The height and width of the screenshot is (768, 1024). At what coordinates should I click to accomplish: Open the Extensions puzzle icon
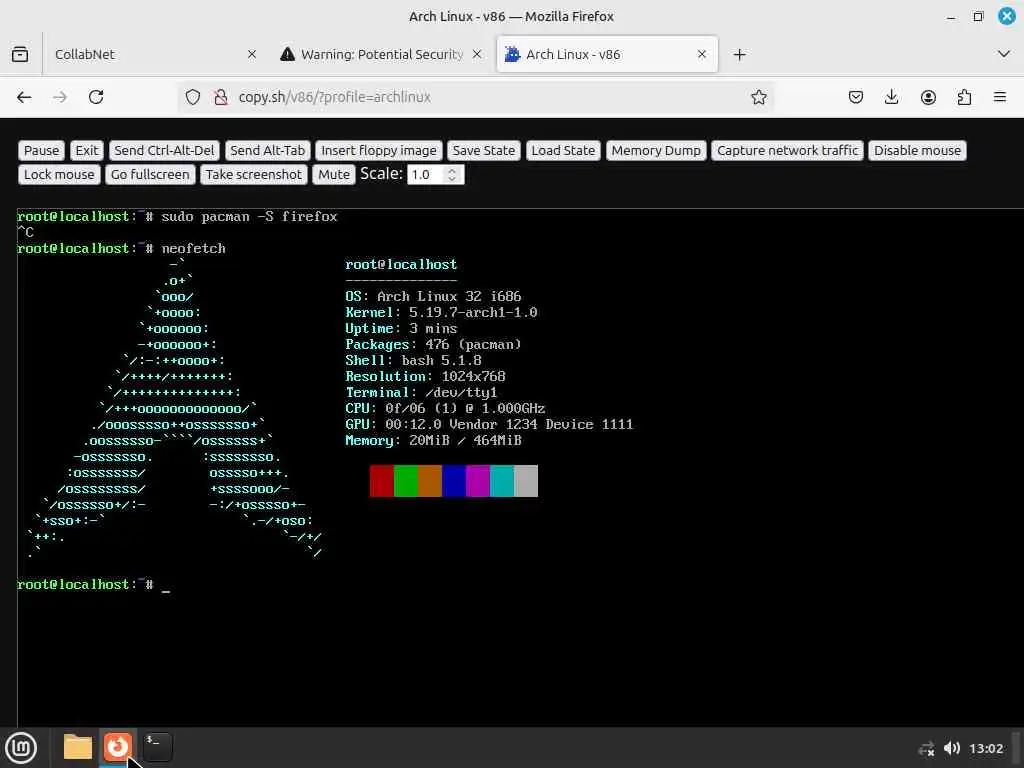point(964,97)
